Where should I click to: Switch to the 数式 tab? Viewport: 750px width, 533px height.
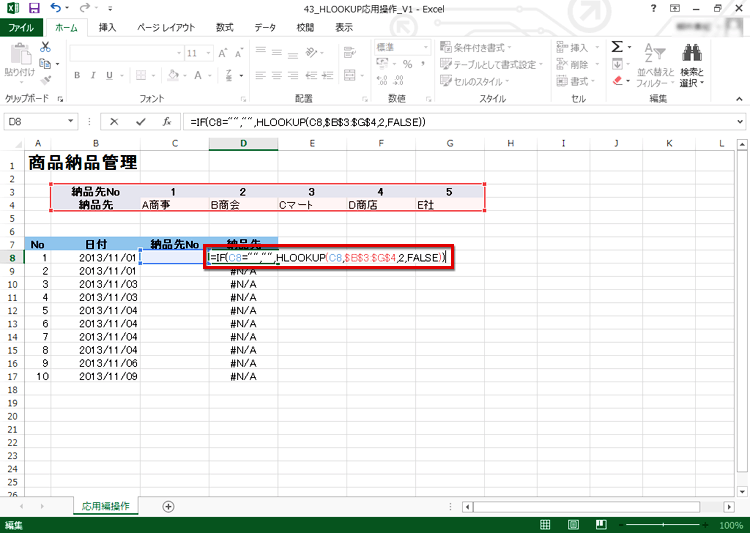point(224,28)
